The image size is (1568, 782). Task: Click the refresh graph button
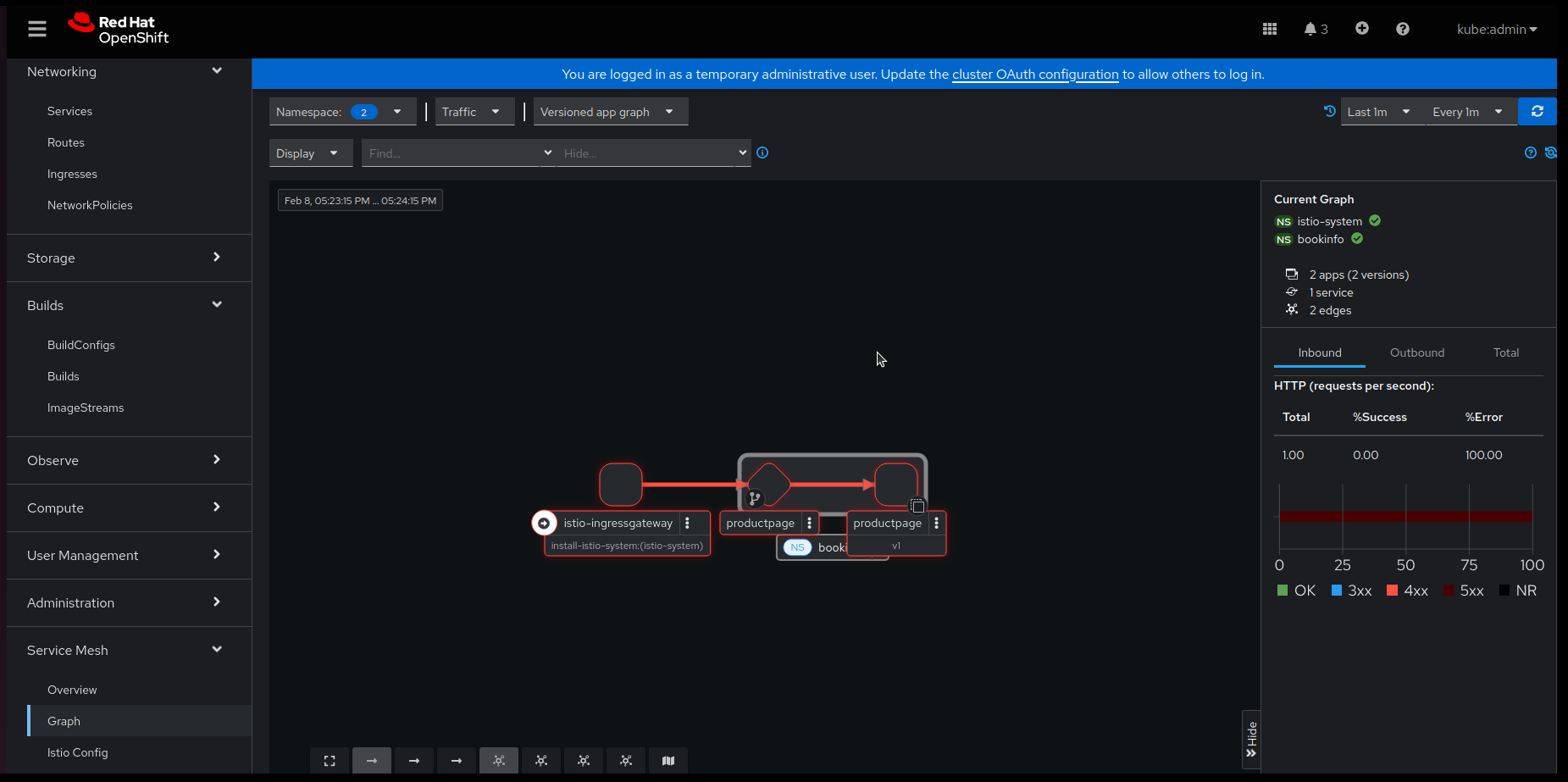[x=1537, y=112]
